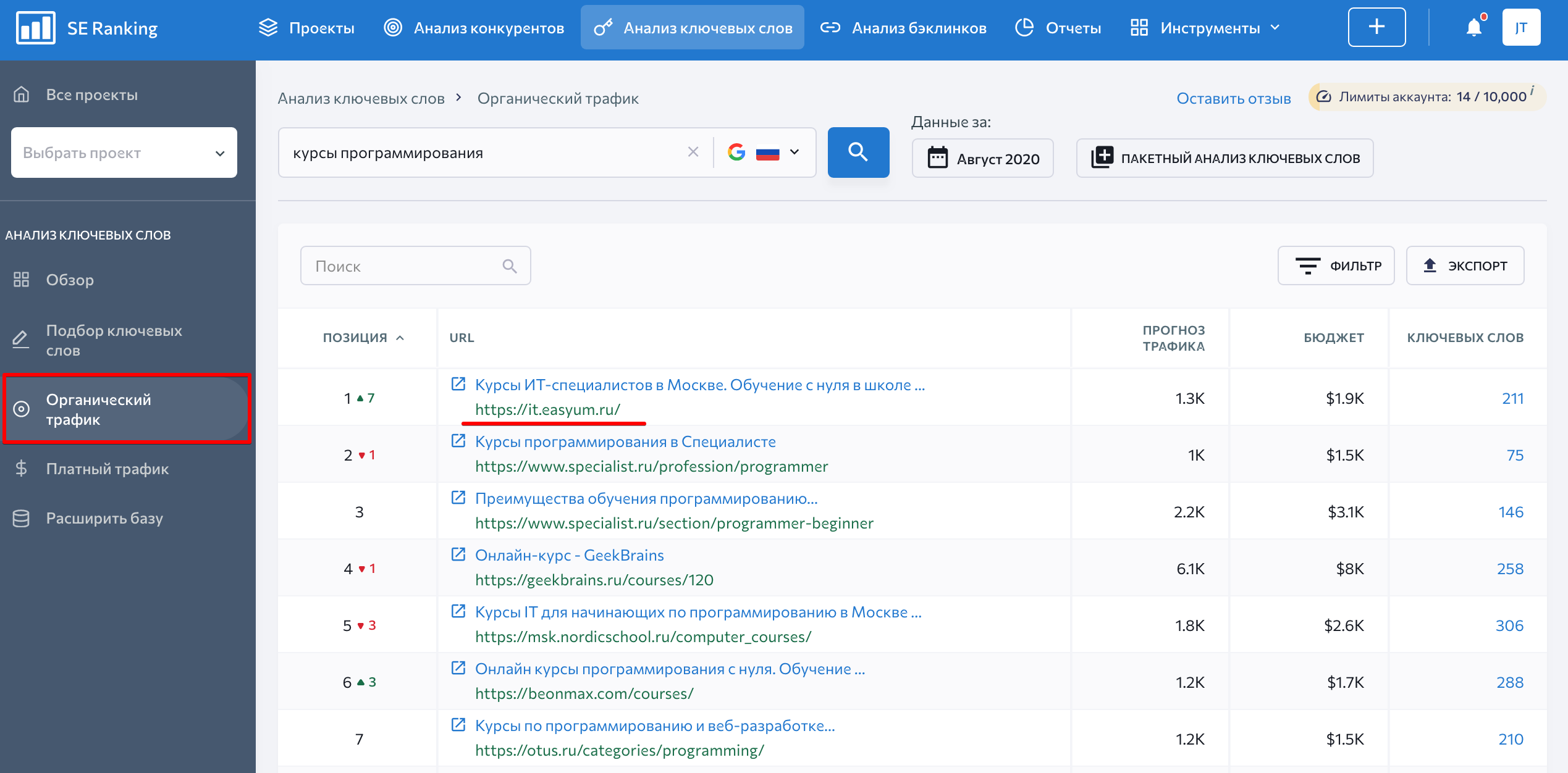Click the URL column header
The width and height of the screenshot is (1568, 773).
click(462, 338)
